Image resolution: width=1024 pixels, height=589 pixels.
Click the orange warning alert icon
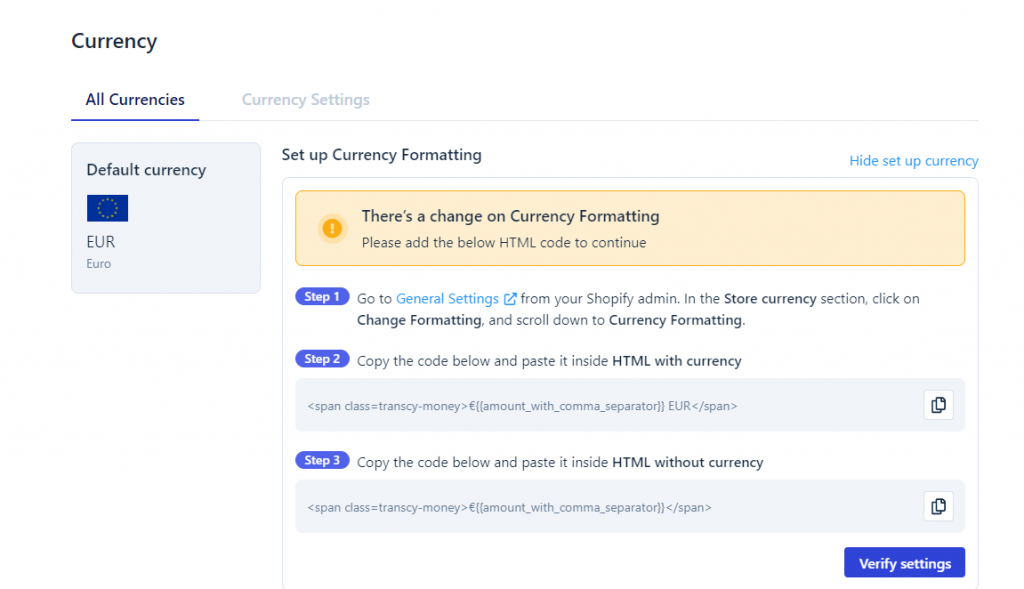[x=332, y=228]
